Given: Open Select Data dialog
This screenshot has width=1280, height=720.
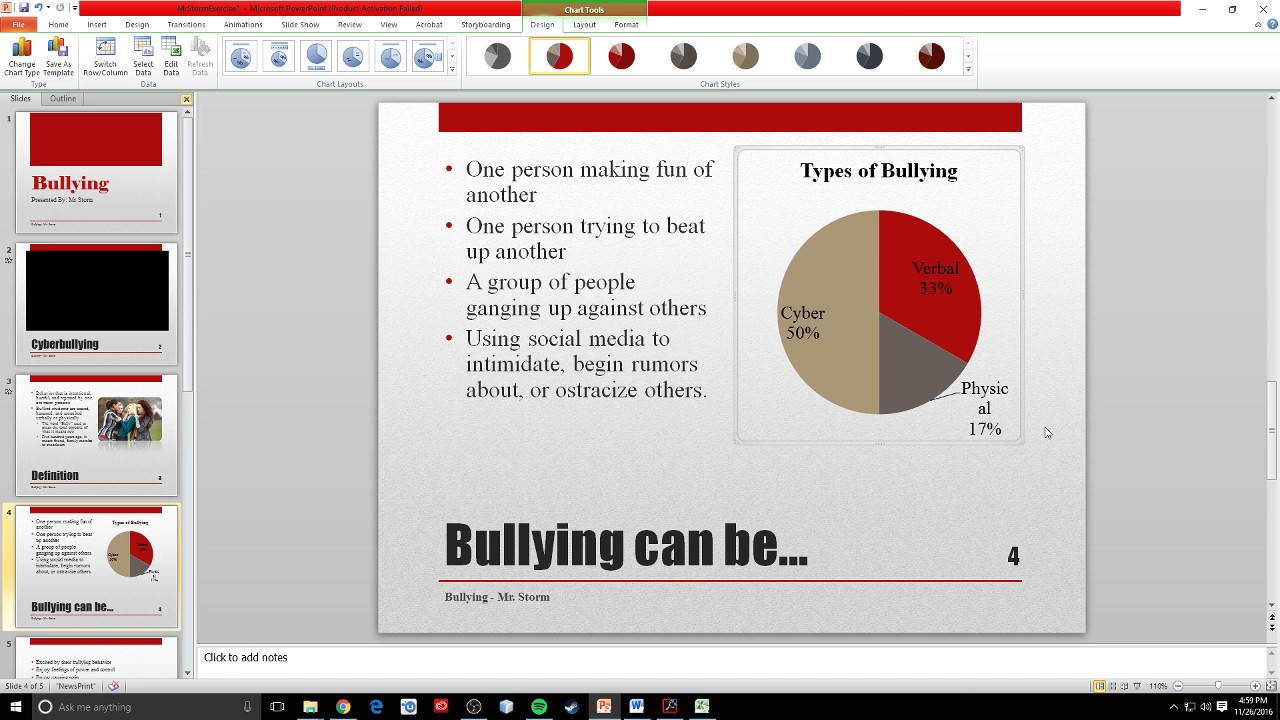Looking at the screenshot, I should tap(143, 56).
